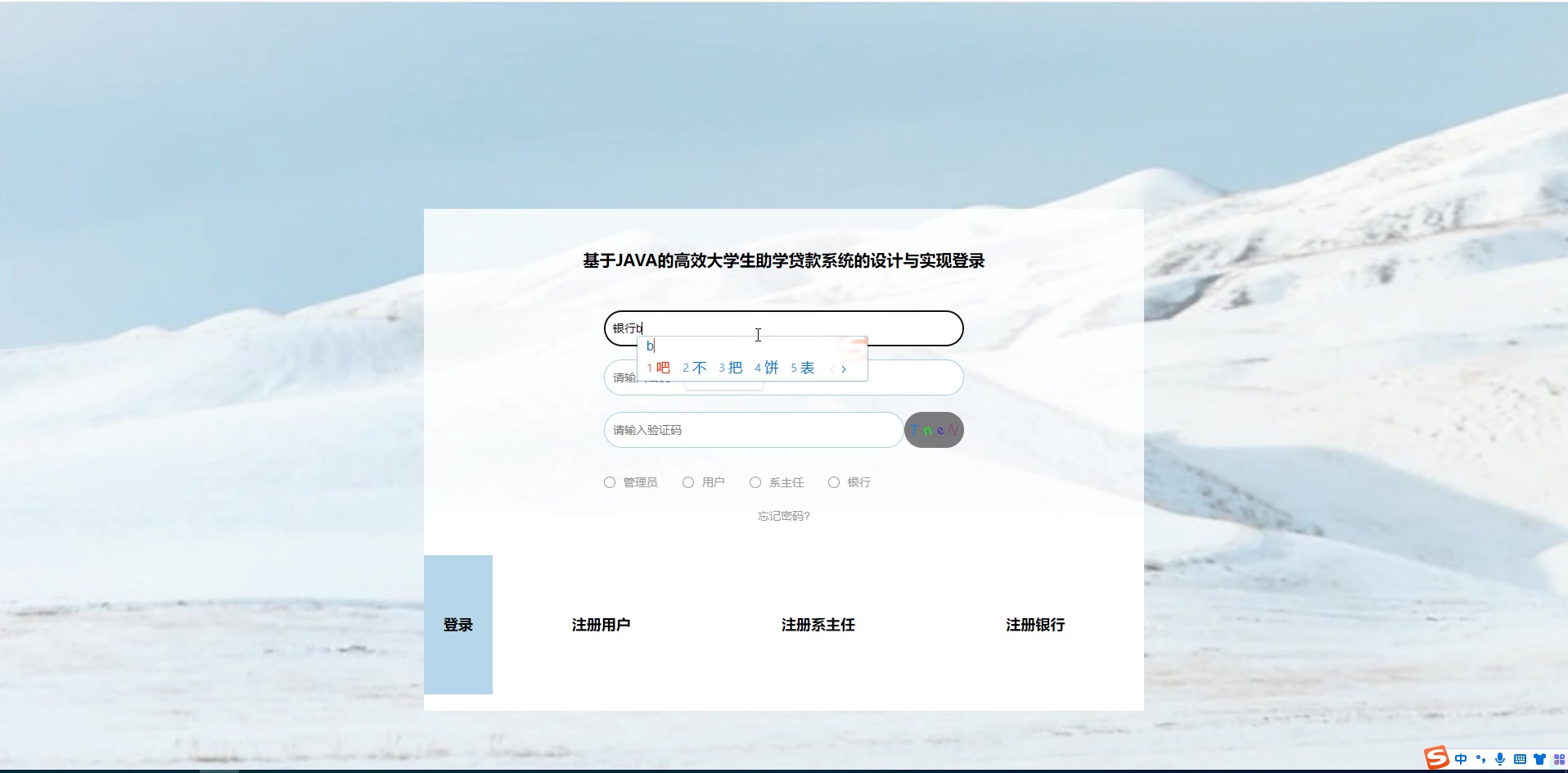Focus the username field containing 银行b
The width and height of the screenshot is (1568, 773).
783,328
